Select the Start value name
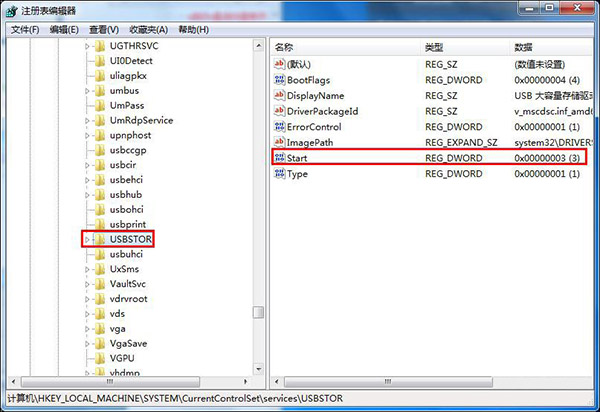Viewport: 600px width, 412px height. coord(297,158)
